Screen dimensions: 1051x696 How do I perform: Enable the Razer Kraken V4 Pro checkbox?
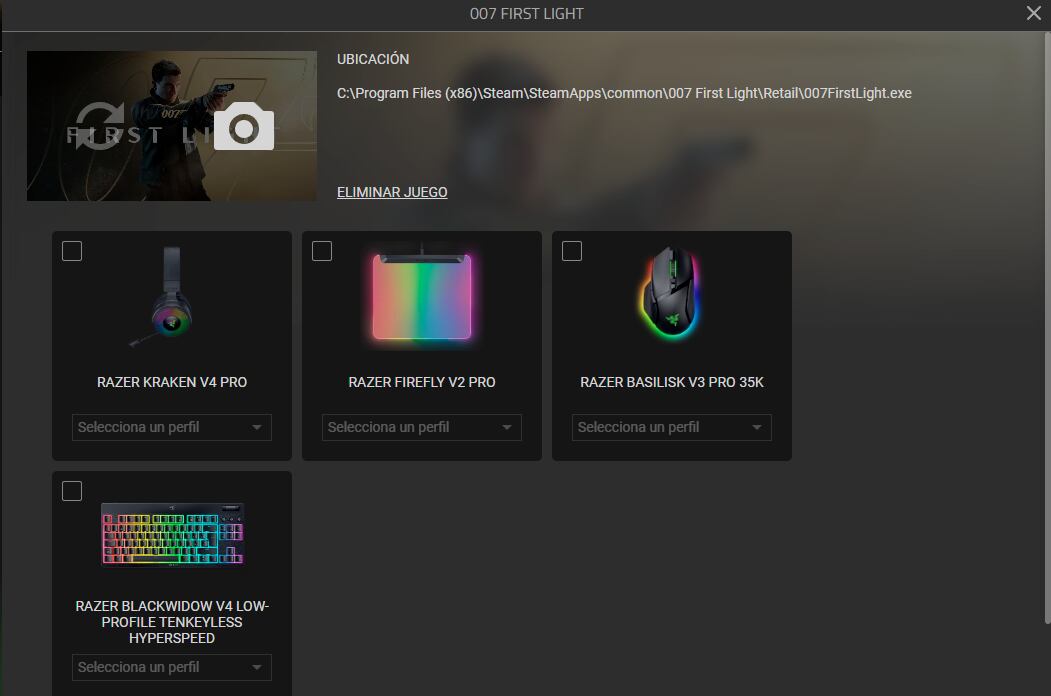click(x=72, y=251)
